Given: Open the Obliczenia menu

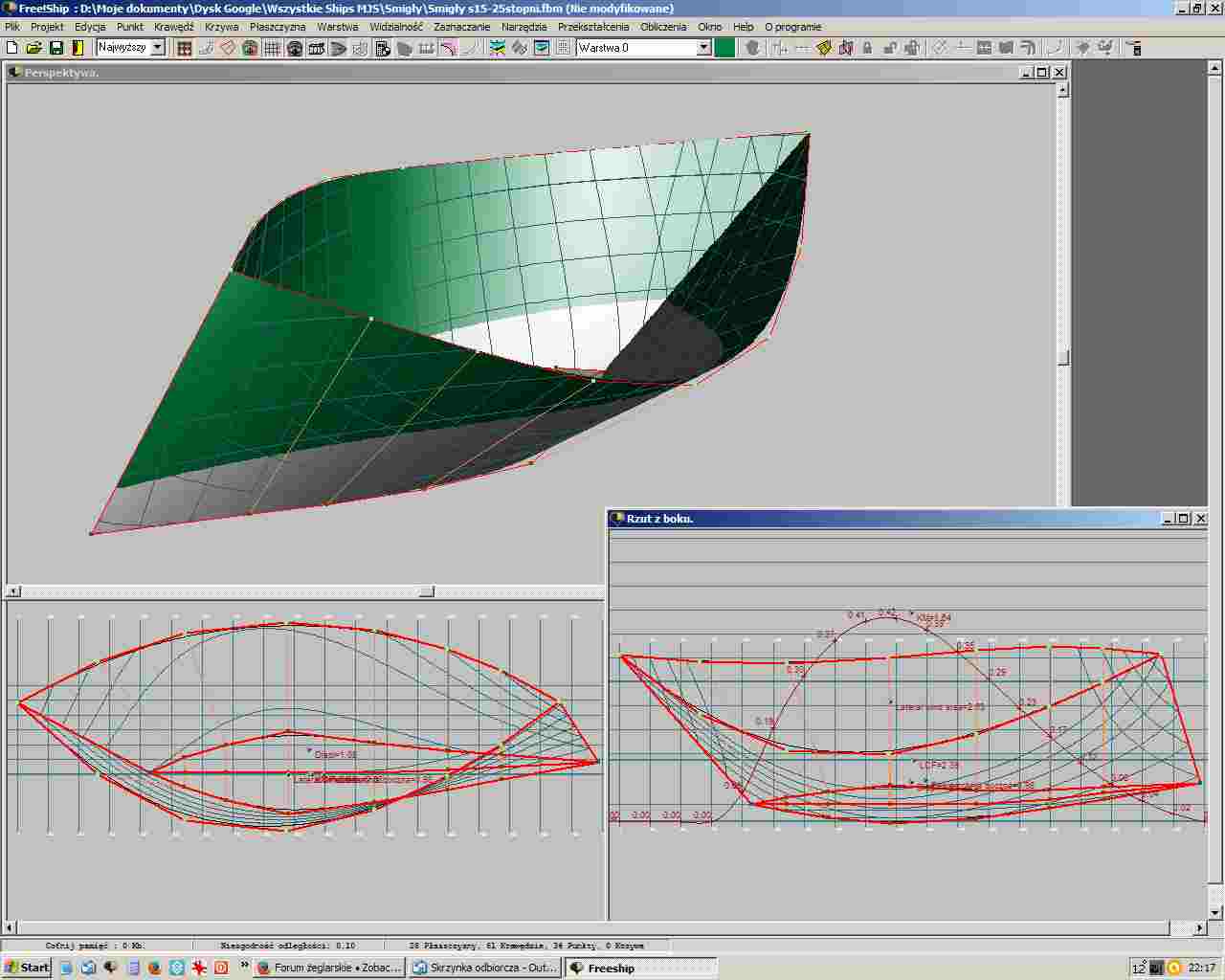Looking at the screenshot, I should point(662,27).
